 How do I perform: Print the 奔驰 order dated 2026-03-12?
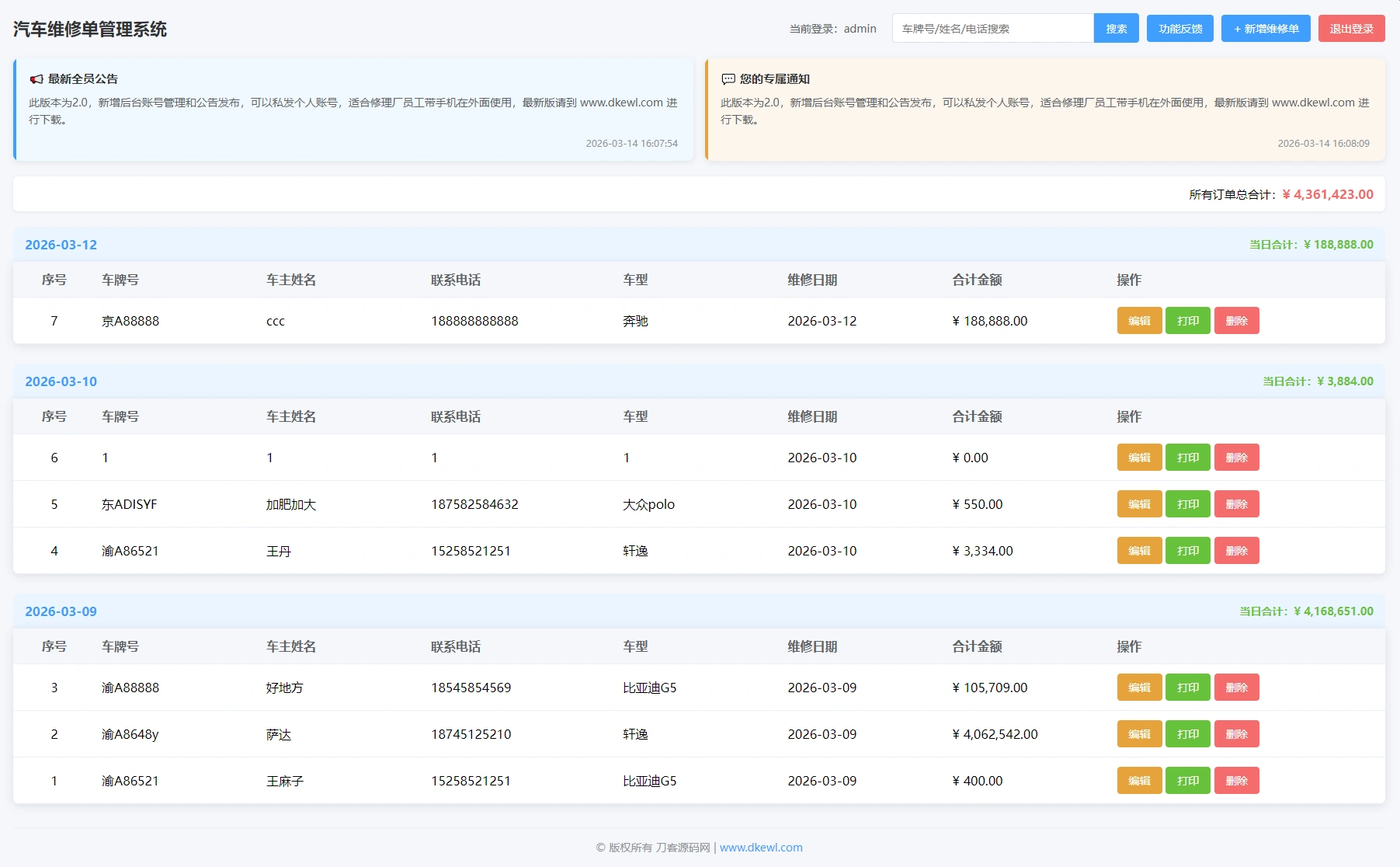tap(1187, 320)
